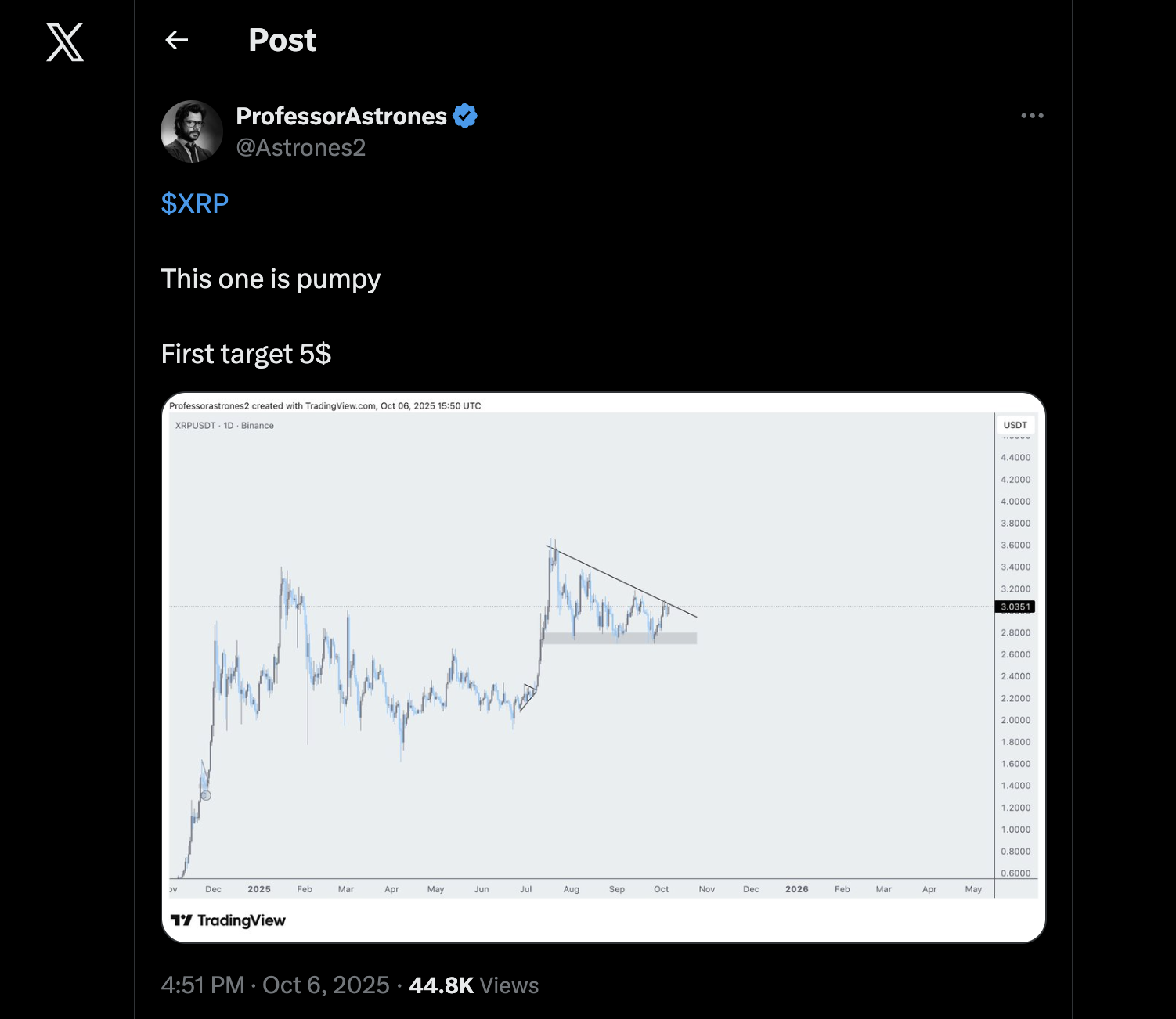
Task: Click the 2025 label on time axis
Action: click(258, 889)
